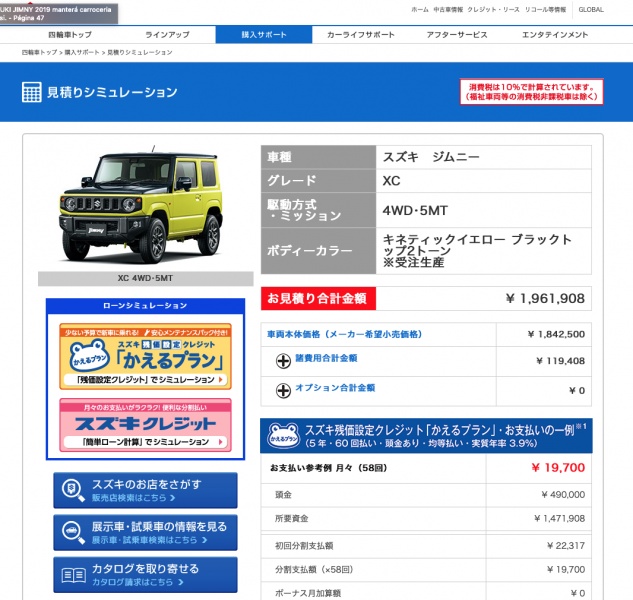
Task: Click the arrow in 簡単ローン計算 simulation bar
Action: tap(220, 442)
